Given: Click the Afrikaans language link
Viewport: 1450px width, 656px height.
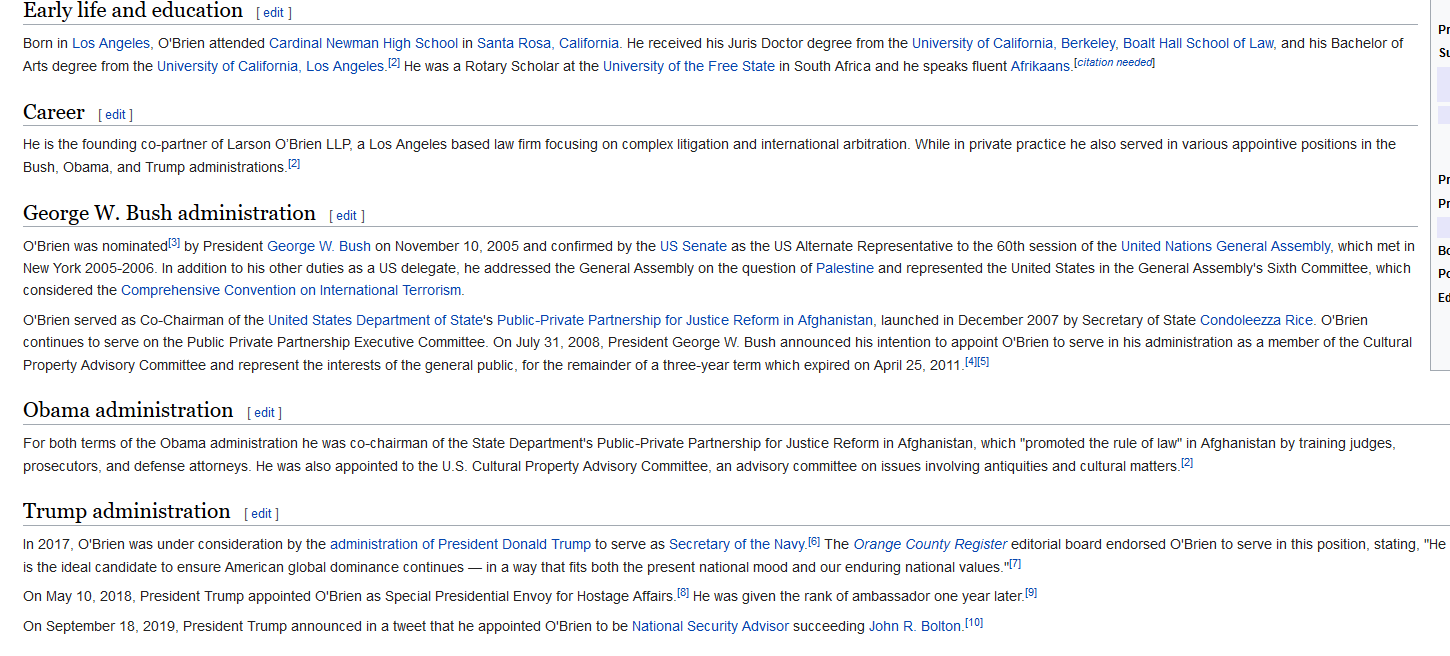Looking at the screenshot, I should pyautogui.click(x=1040, y=66).
